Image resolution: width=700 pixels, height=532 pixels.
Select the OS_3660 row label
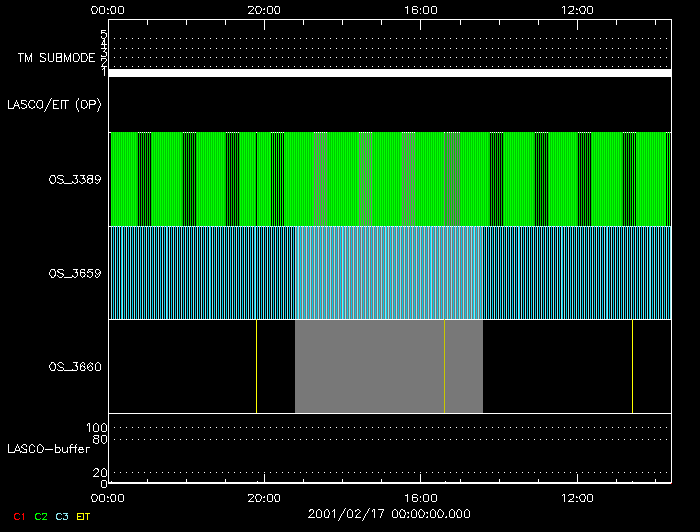(x=74, y=367)
